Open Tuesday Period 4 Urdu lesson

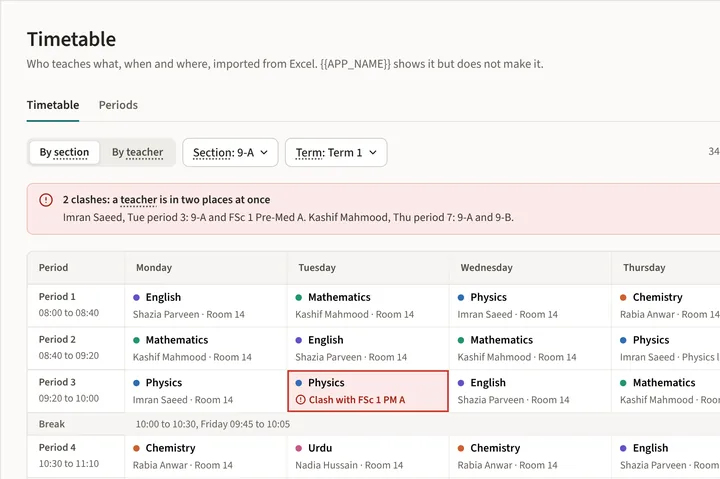coord(368,456)
